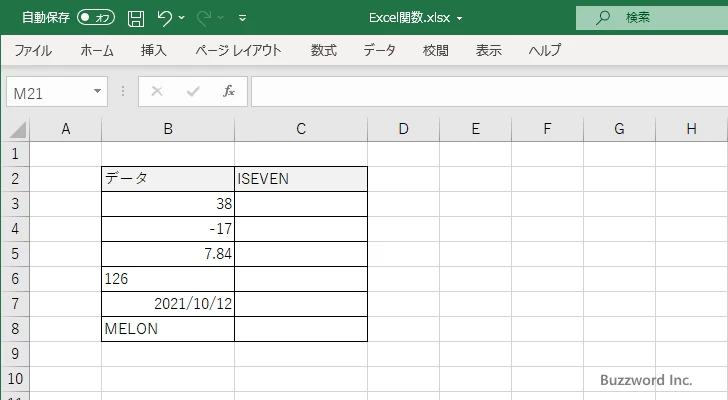Select empty ISEVEN cell next to 2021/10/12
The width and height of the screenshot is (728, 400).
point(301,304)
